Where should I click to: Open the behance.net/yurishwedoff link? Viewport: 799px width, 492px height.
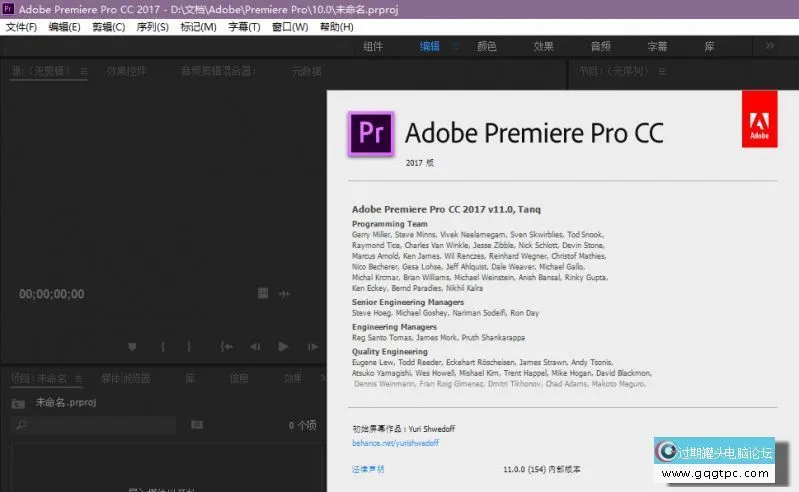395,442
